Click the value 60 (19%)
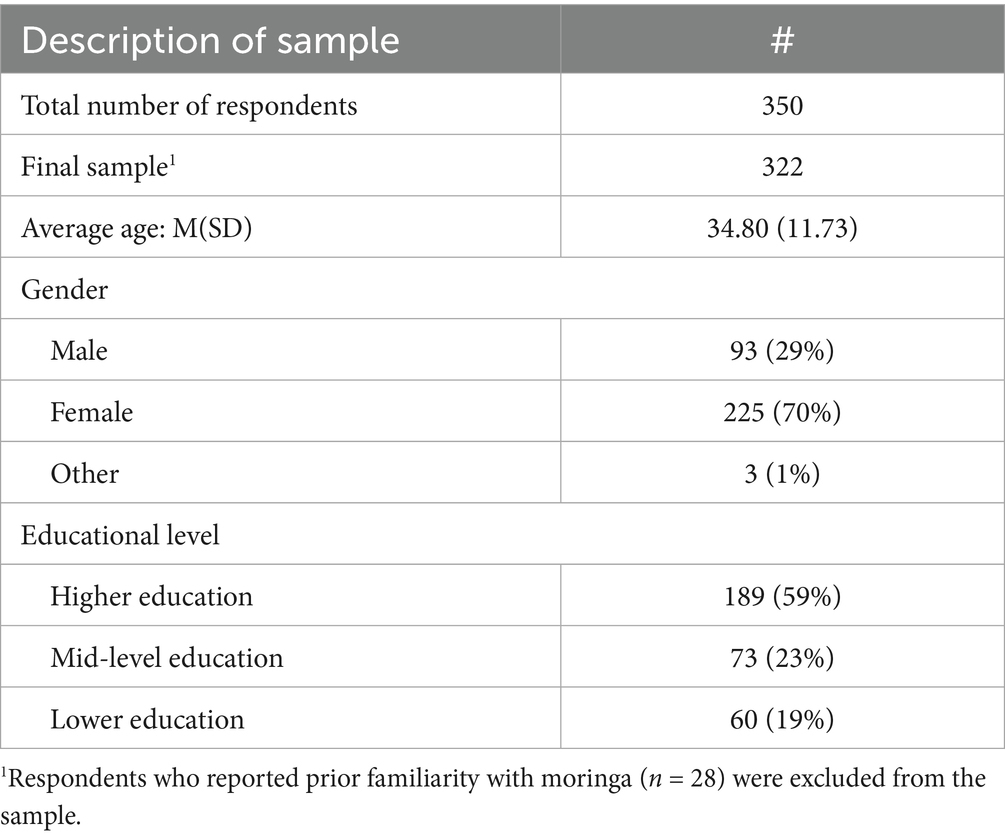1005x838 pixels. pyautogui.click(x=782, y=718)
